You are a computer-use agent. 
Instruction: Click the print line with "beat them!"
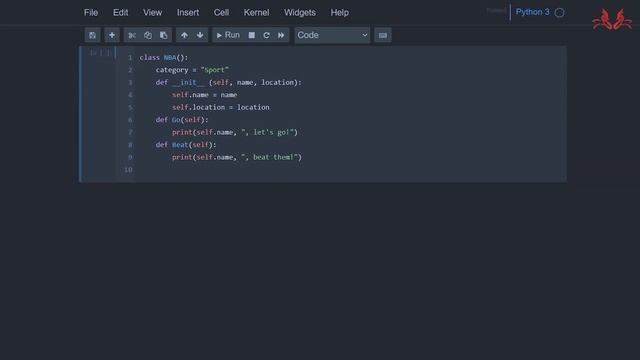[237, 157]
